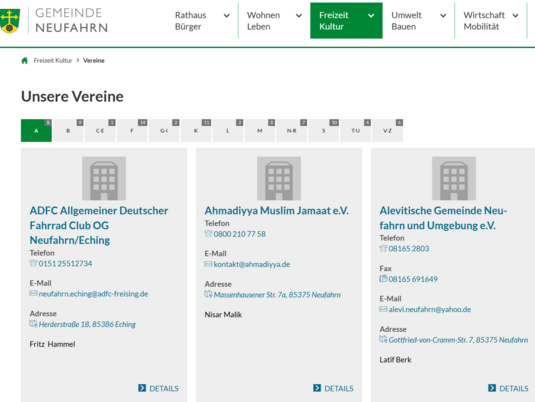Screen dimensions: 535x402
Task: Click arrow icon of Alevitische card DETAILS
Action: pyautogui.click(x=492, y=388)
